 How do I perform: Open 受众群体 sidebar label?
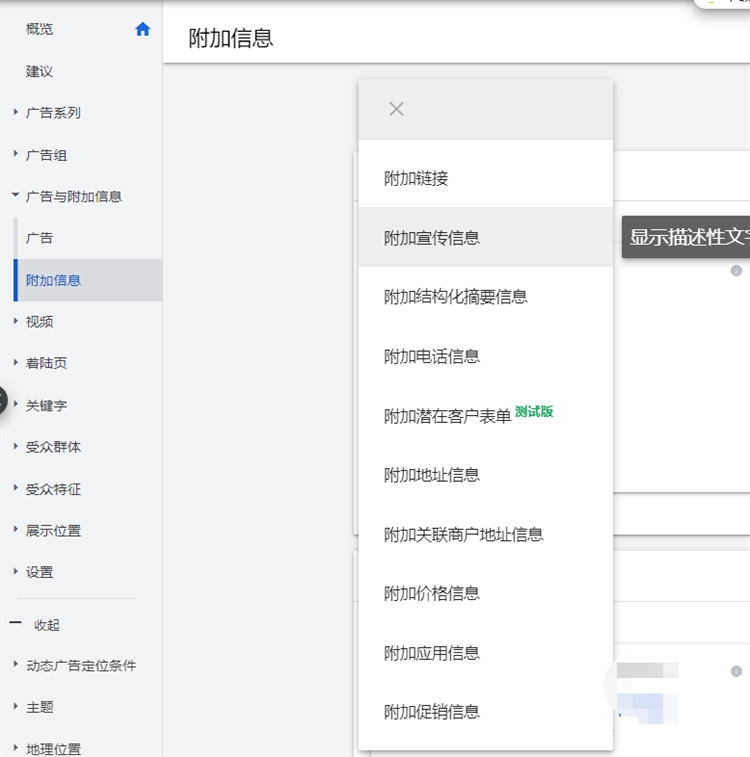(x=53, y=447)
